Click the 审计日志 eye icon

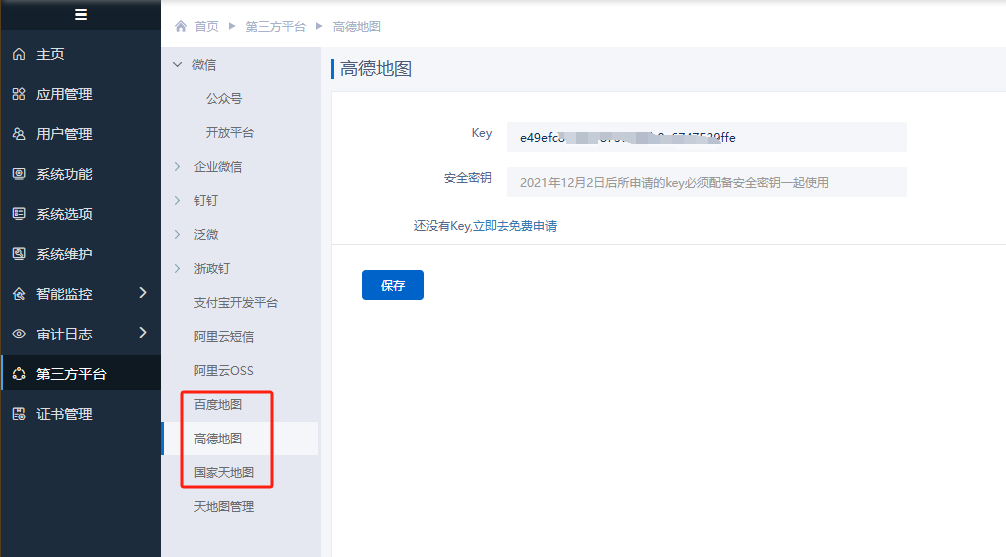[19, 334]
